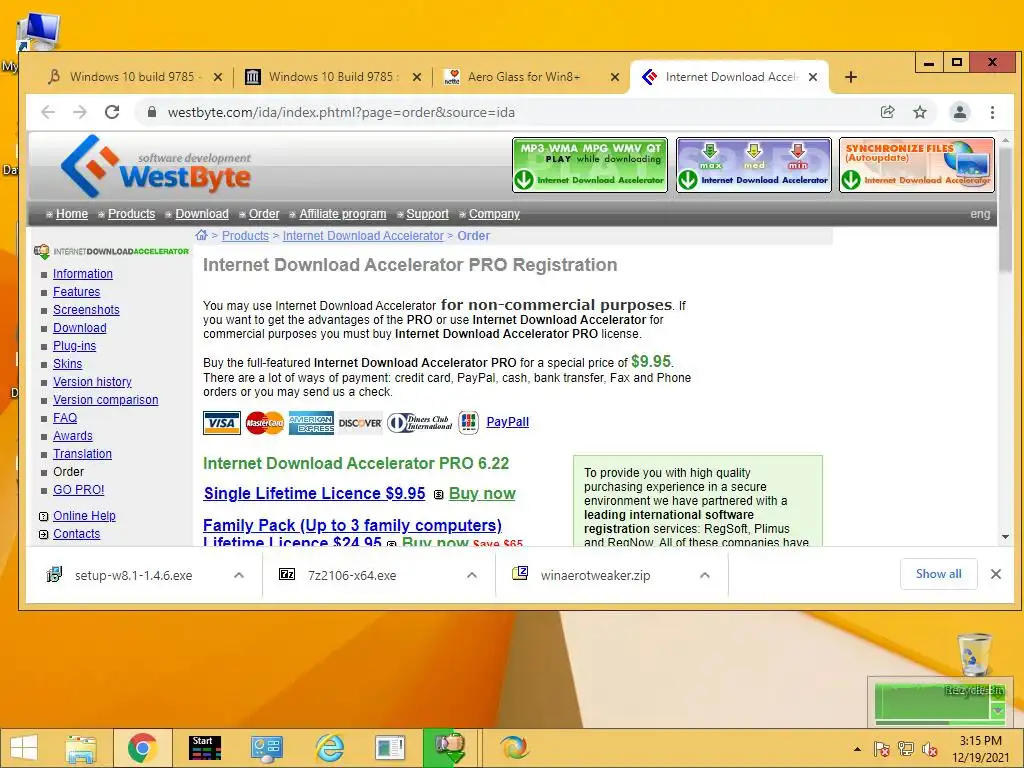Click the WestByte logo

[x=156, y=167]
